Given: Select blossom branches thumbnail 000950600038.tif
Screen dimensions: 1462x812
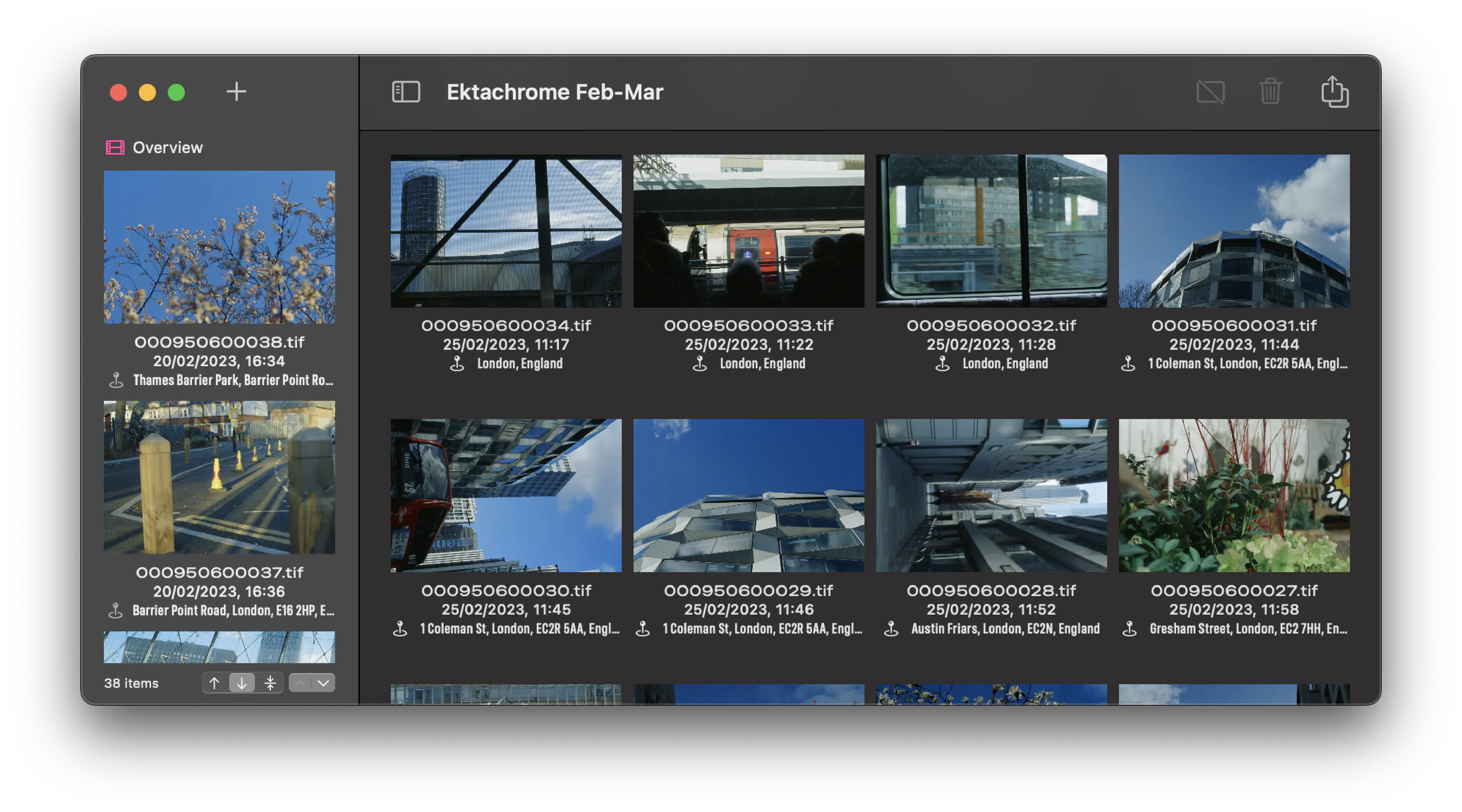Looking at the screenshot, I should [219, 247].
